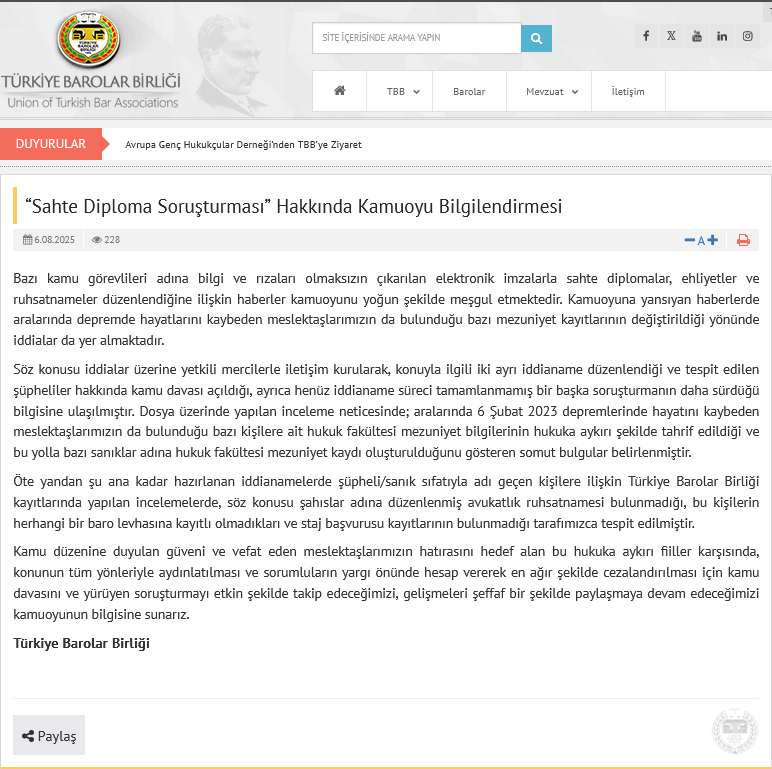Image resolution: width=772 pixels, height=769 pixels.
Task: Click the DUYURULAR announcements label
Action: pyautogui.click(x=51, y=144)
